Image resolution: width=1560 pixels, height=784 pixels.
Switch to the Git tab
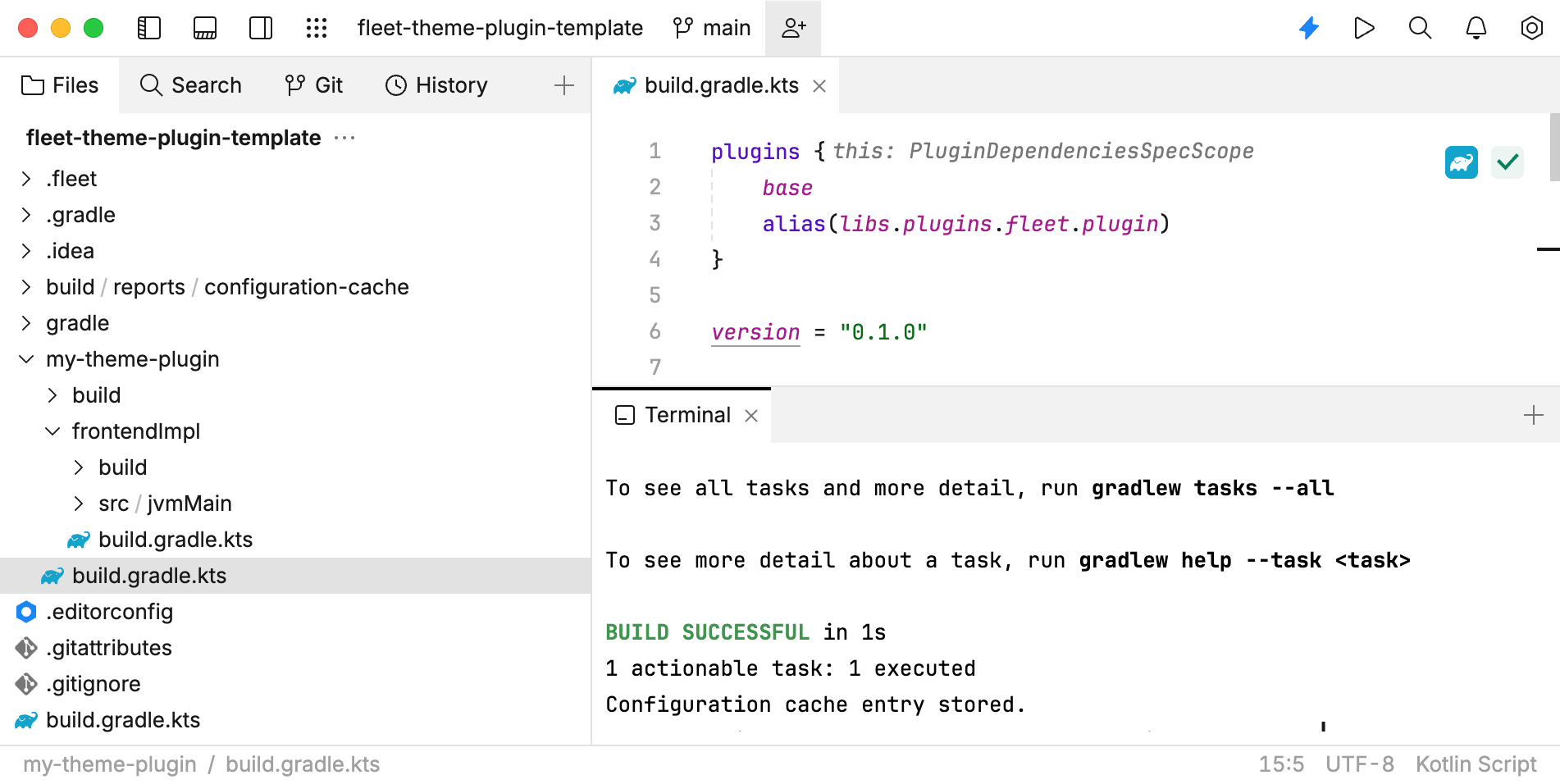pos(314,84)
